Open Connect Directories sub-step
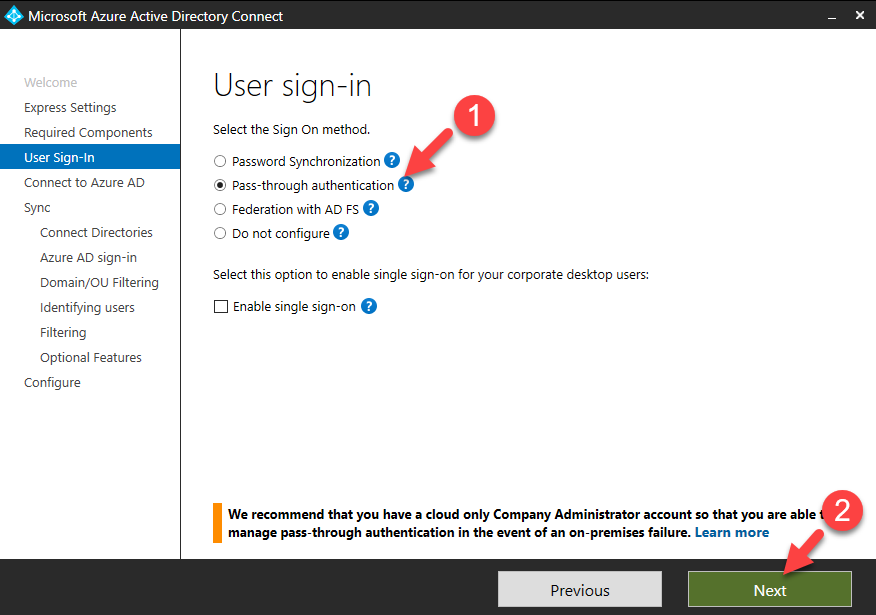The height and width of the screenshot is (615, 876). click(x=96, y=233)
